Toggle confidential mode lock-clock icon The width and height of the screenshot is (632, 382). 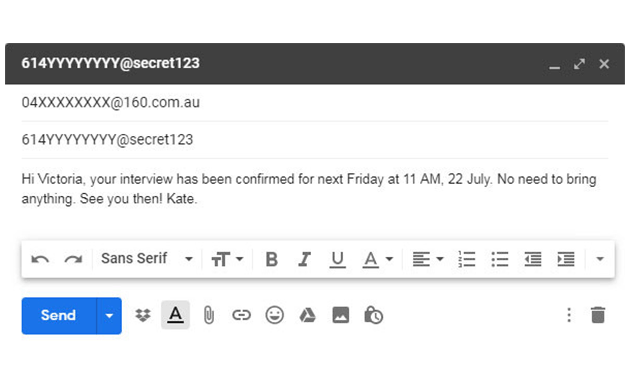pyautogui.click(x=374, y=315)
